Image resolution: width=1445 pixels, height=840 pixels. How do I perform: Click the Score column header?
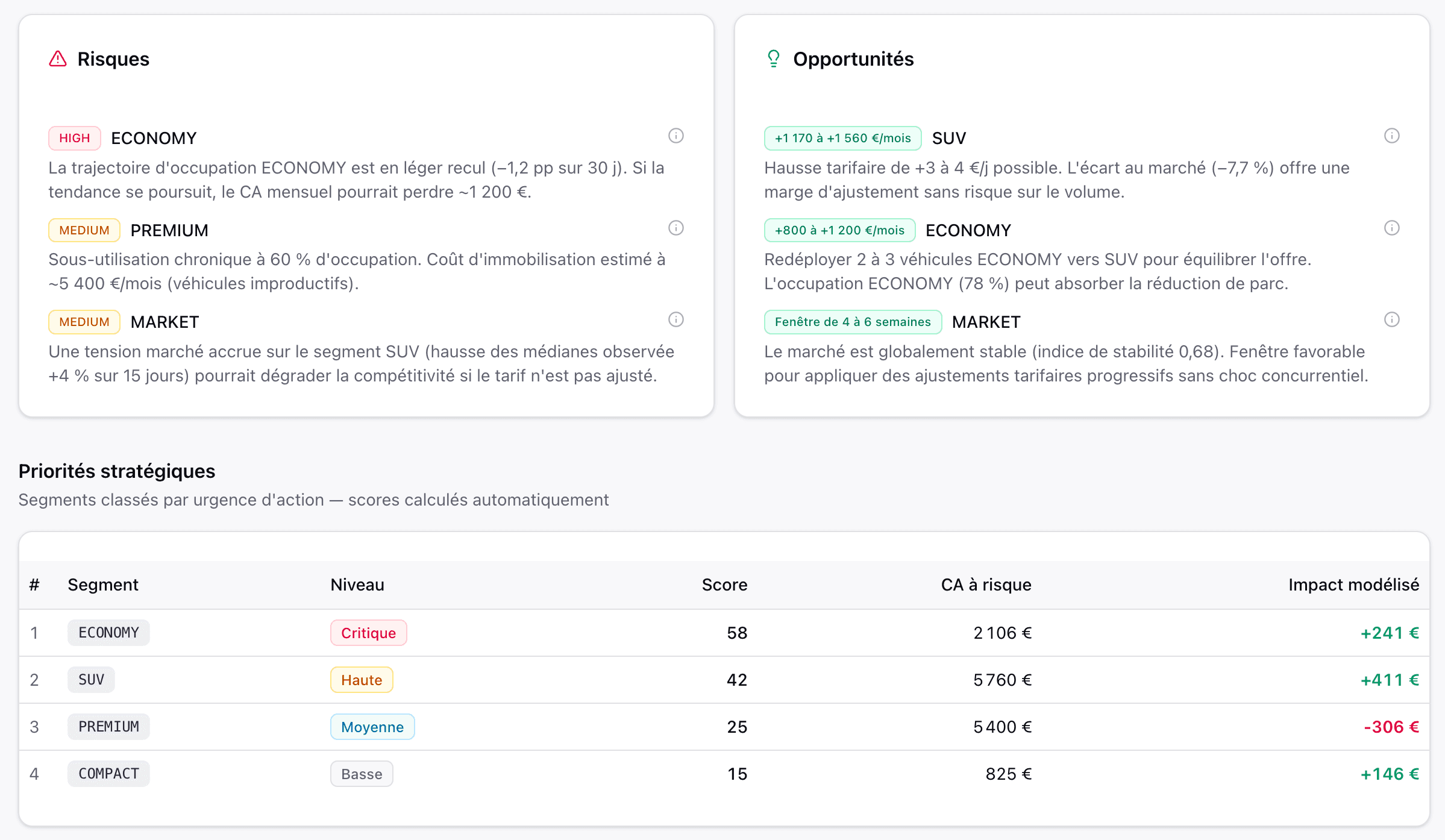click(x=724, y=585)
